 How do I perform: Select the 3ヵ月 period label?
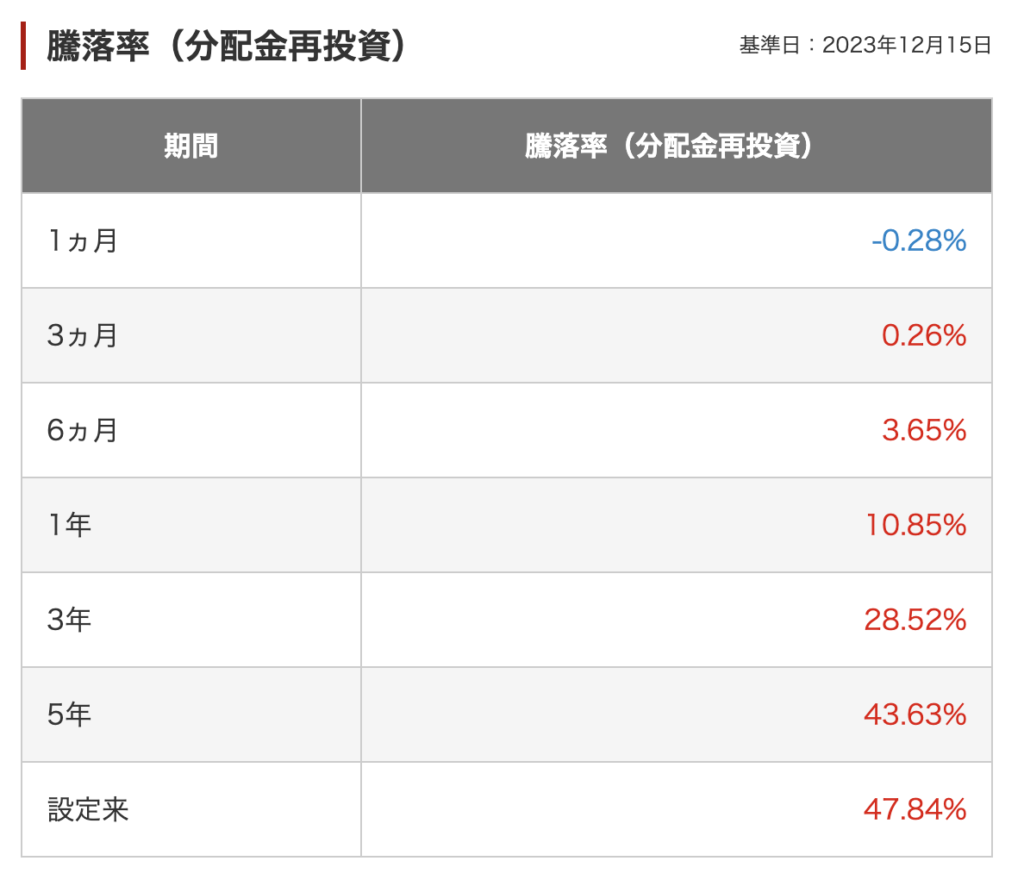pyautogui.click(x=83, y=336)
